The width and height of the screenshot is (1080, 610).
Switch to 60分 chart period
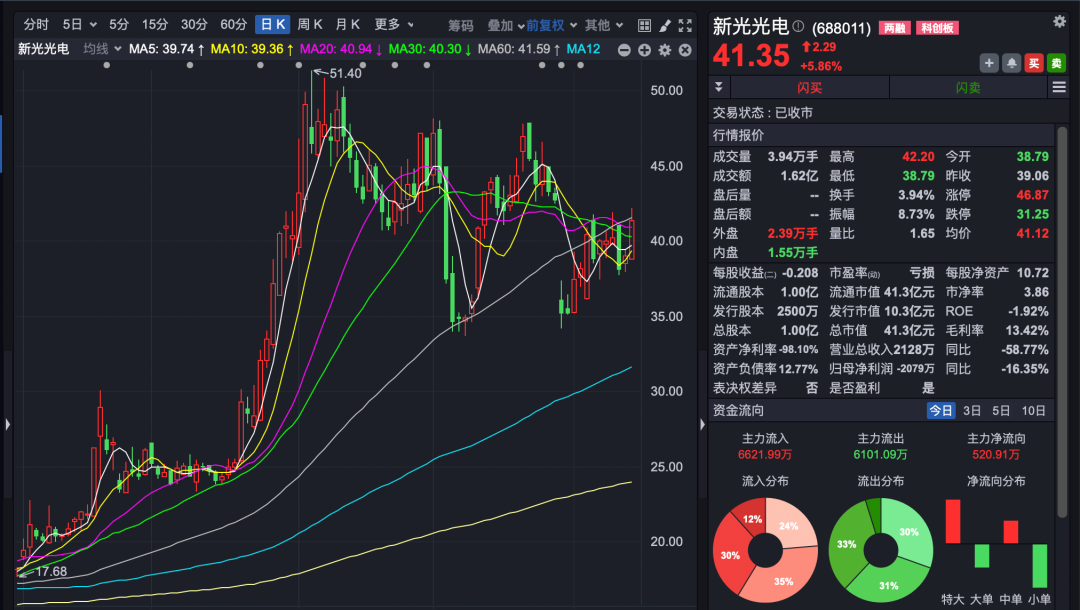[233, 25]
